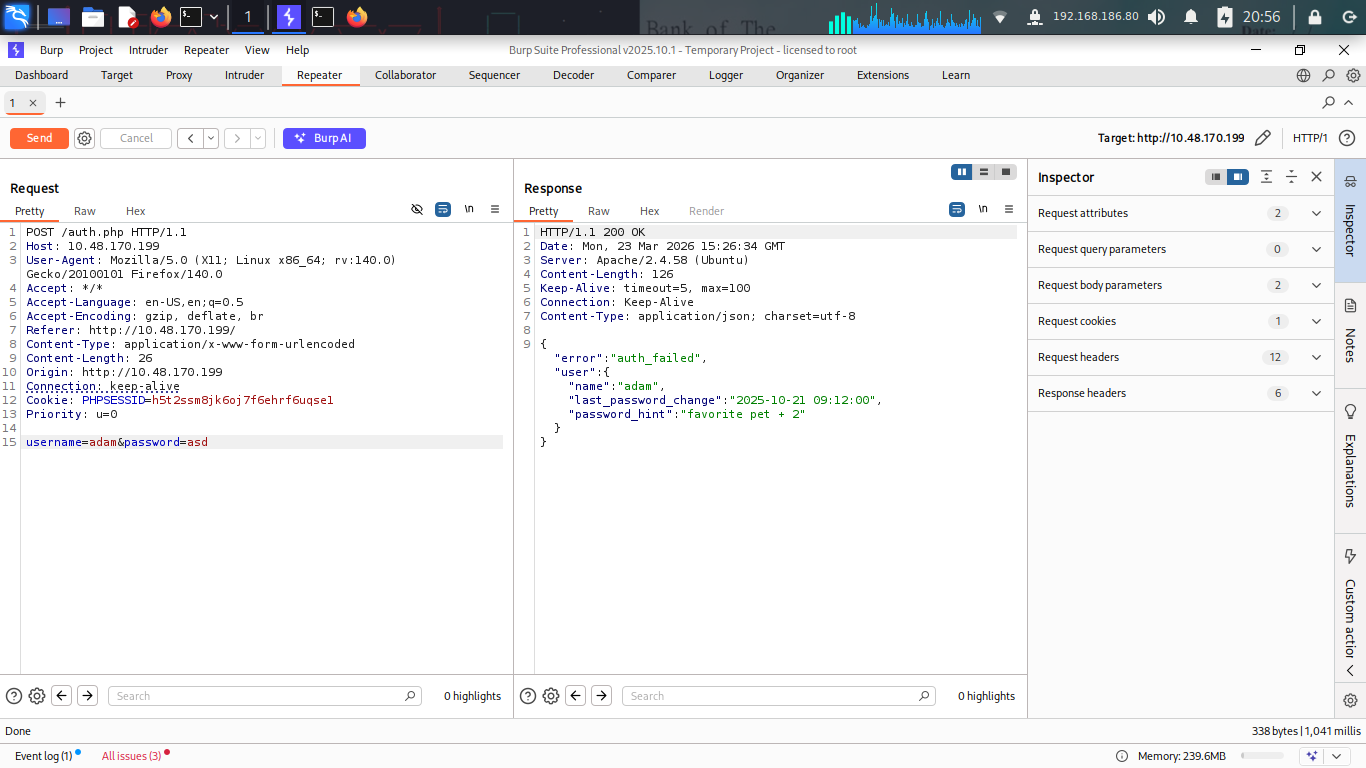Viewport: 1366px width, 768px height.
Task: Open the Hex tab in Response panel
Action: [x=649, y=211]
